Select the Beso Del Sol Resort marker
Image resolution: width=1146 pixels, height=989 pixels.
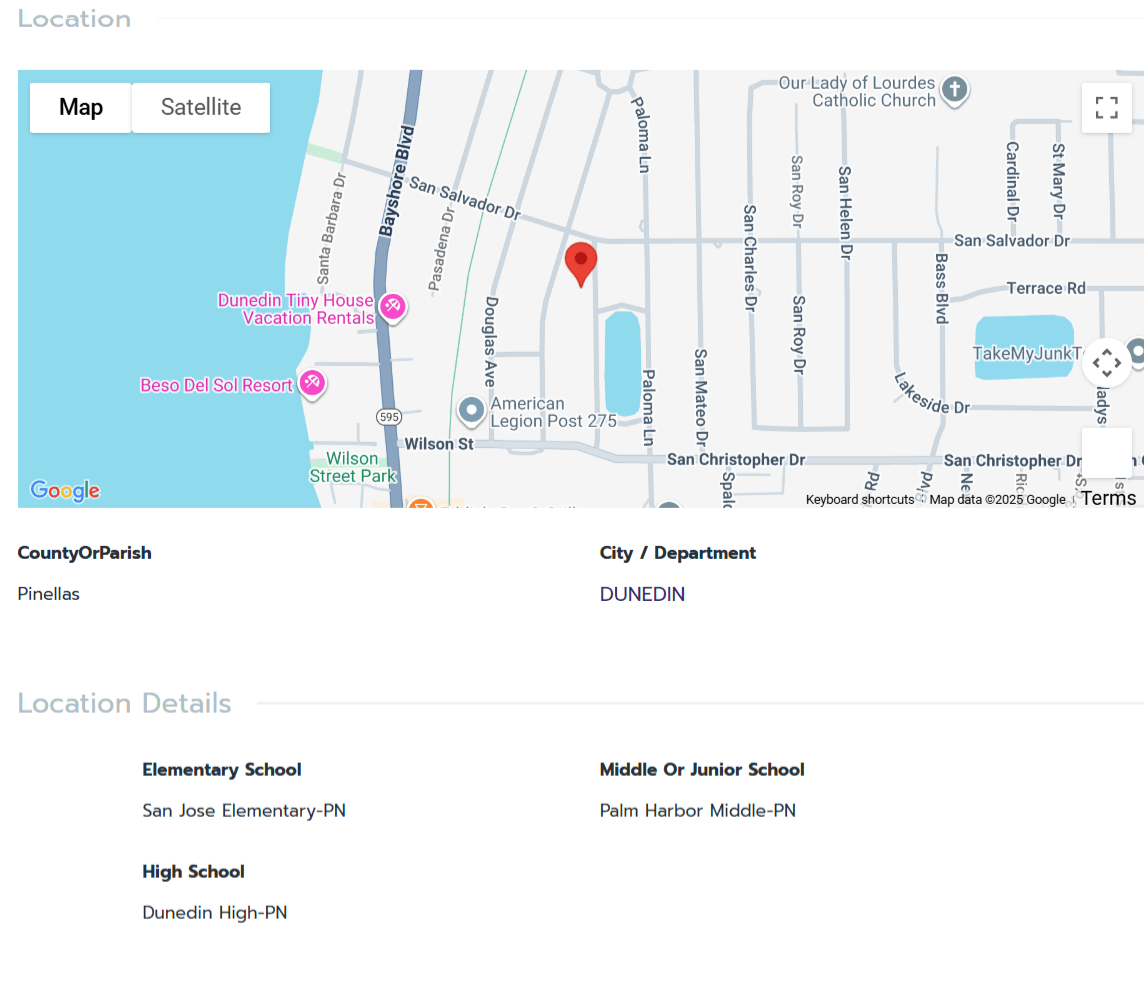pos(312,383)
